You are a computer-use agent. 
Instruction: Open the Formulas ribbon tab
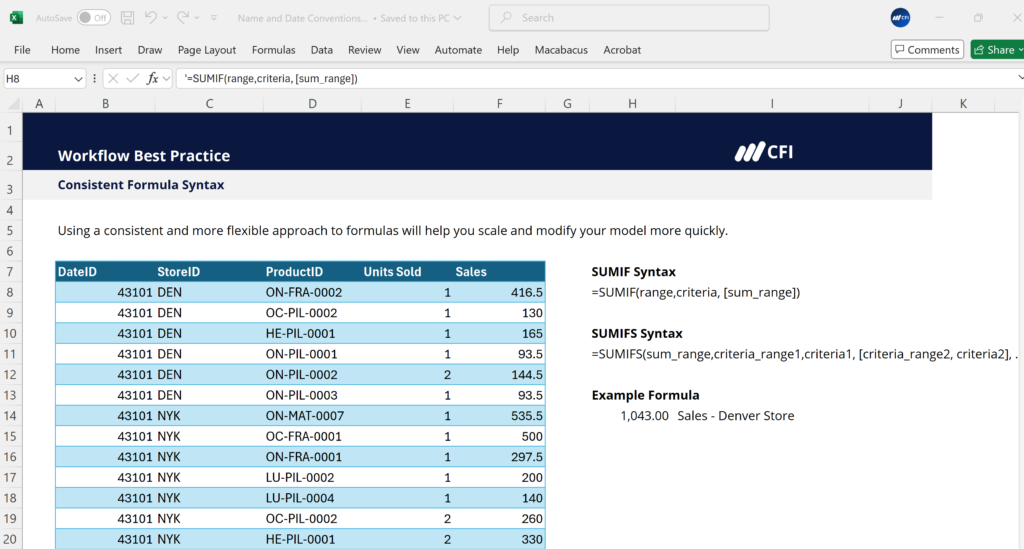[273, 49]
